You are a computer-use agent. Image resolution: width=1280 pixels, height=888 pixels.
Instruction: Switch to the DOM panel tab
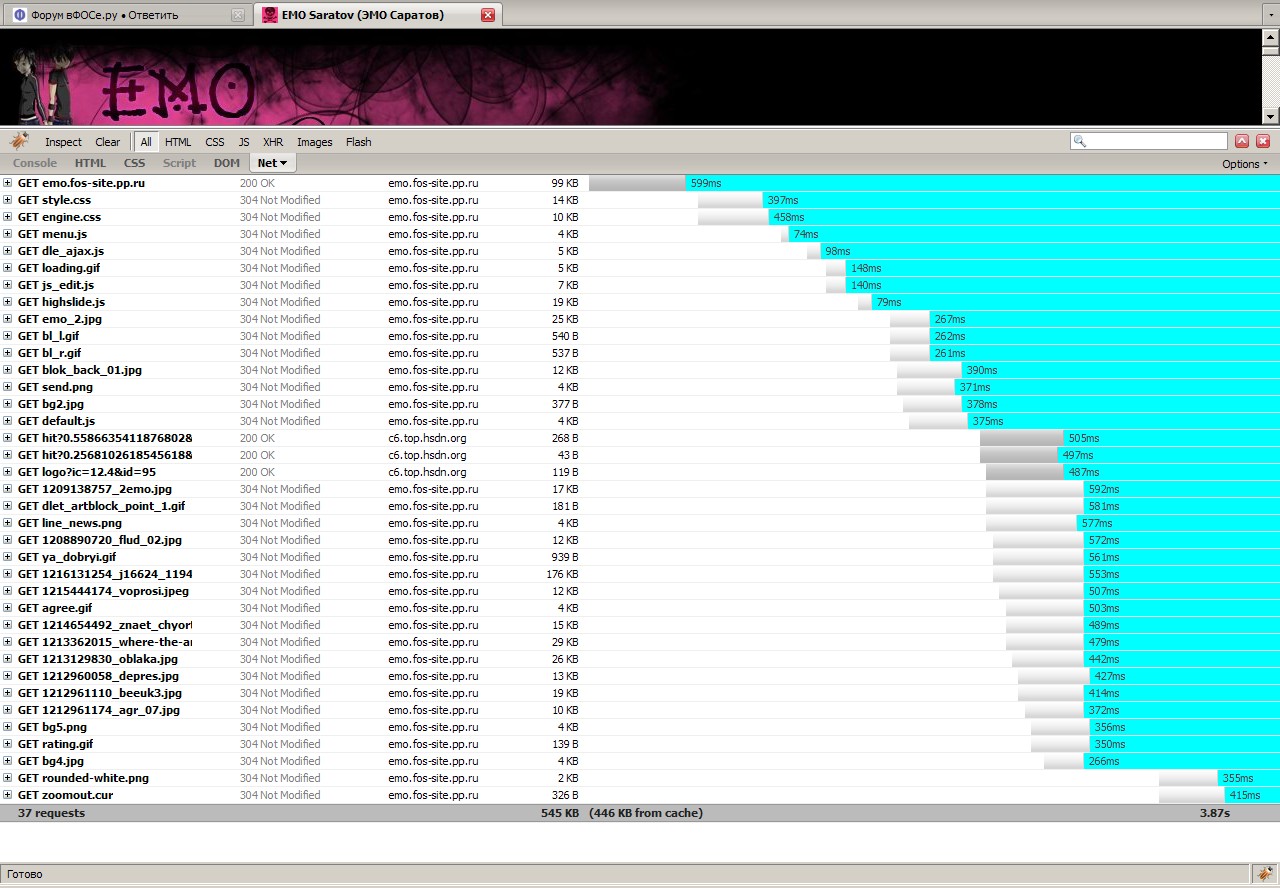click(x=227, y=163)
